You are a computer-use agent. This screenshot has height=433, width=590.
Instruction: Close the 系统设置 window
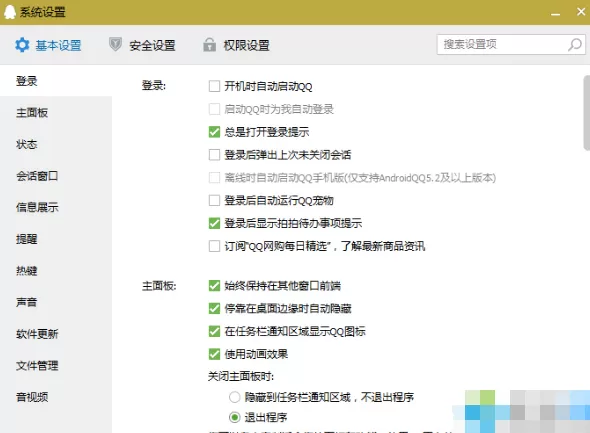tap(581, 12)
